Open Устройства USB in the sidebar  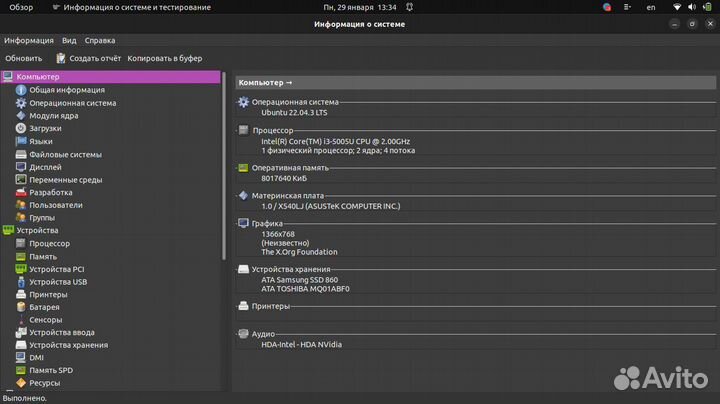tap(57, 282)
